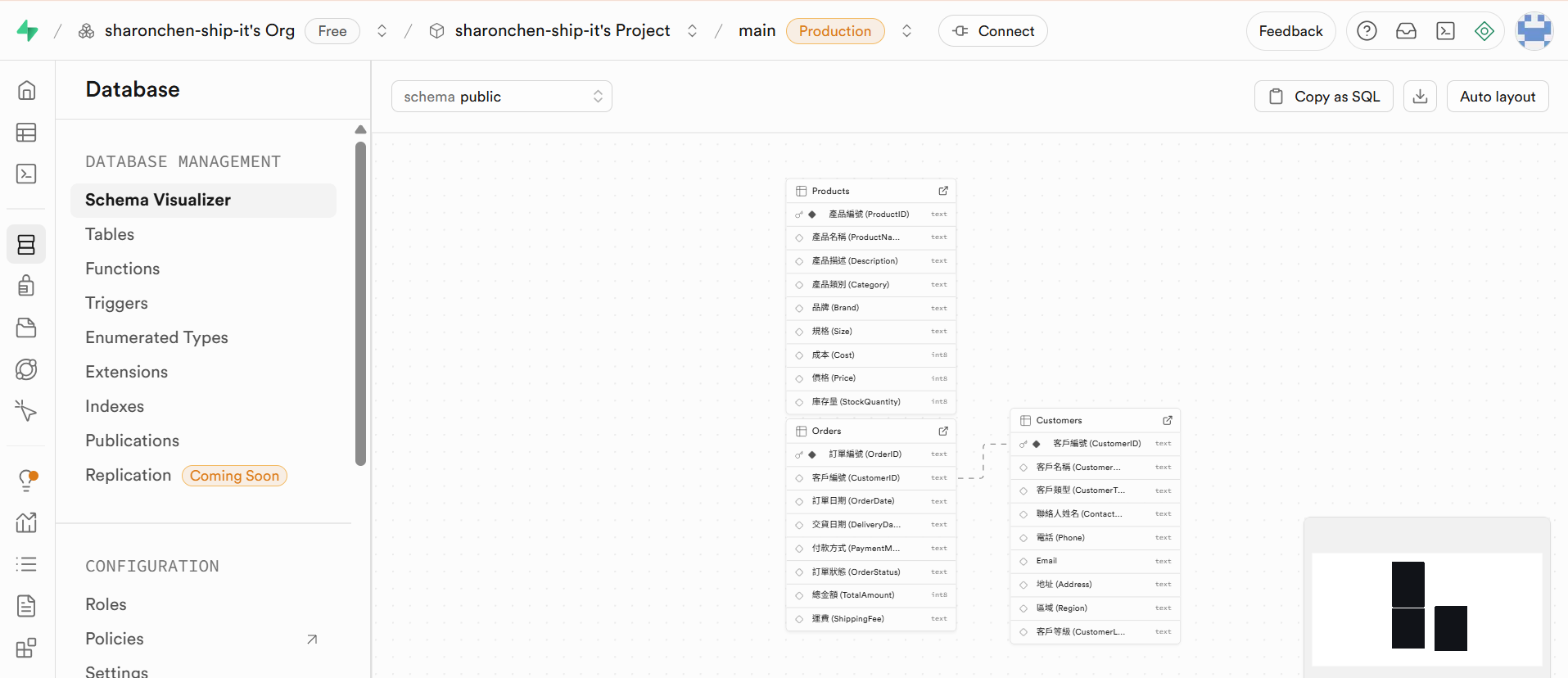Click the Home icon in sidebar
Viewport: 1568px width, 678px height.
click(26, 90)
